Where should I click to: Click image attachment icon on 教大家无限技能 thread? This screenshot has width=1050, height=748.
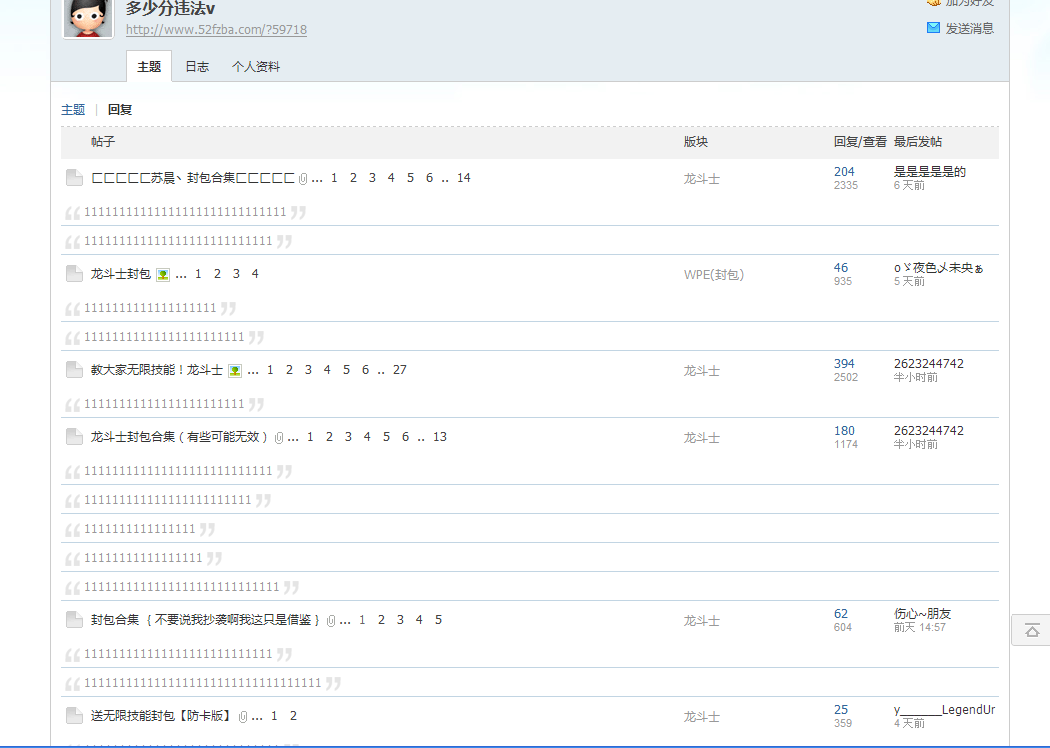[235, 370]
